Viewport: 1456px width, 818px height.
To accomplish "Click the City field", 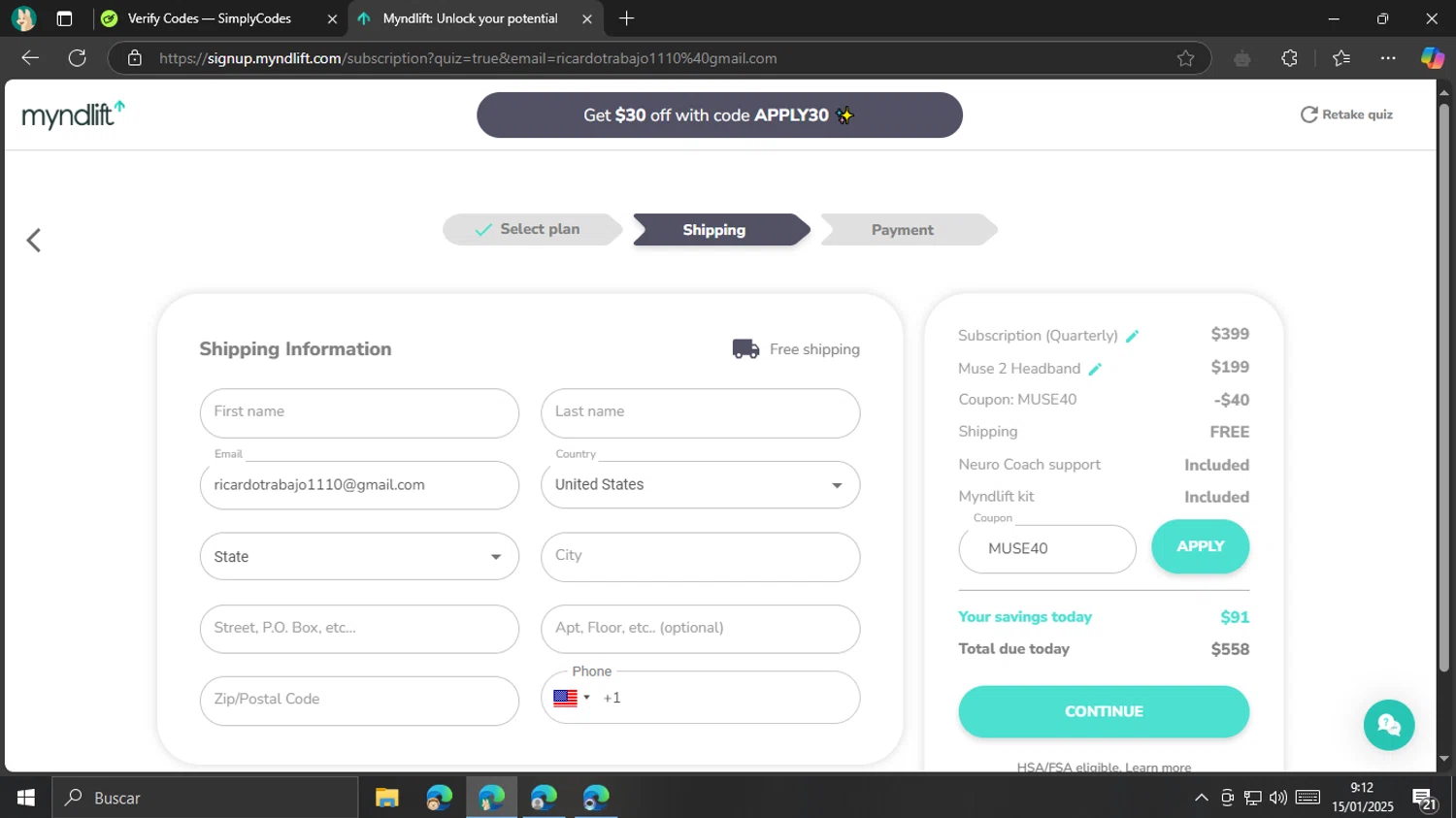I will [x=700, y=557].
